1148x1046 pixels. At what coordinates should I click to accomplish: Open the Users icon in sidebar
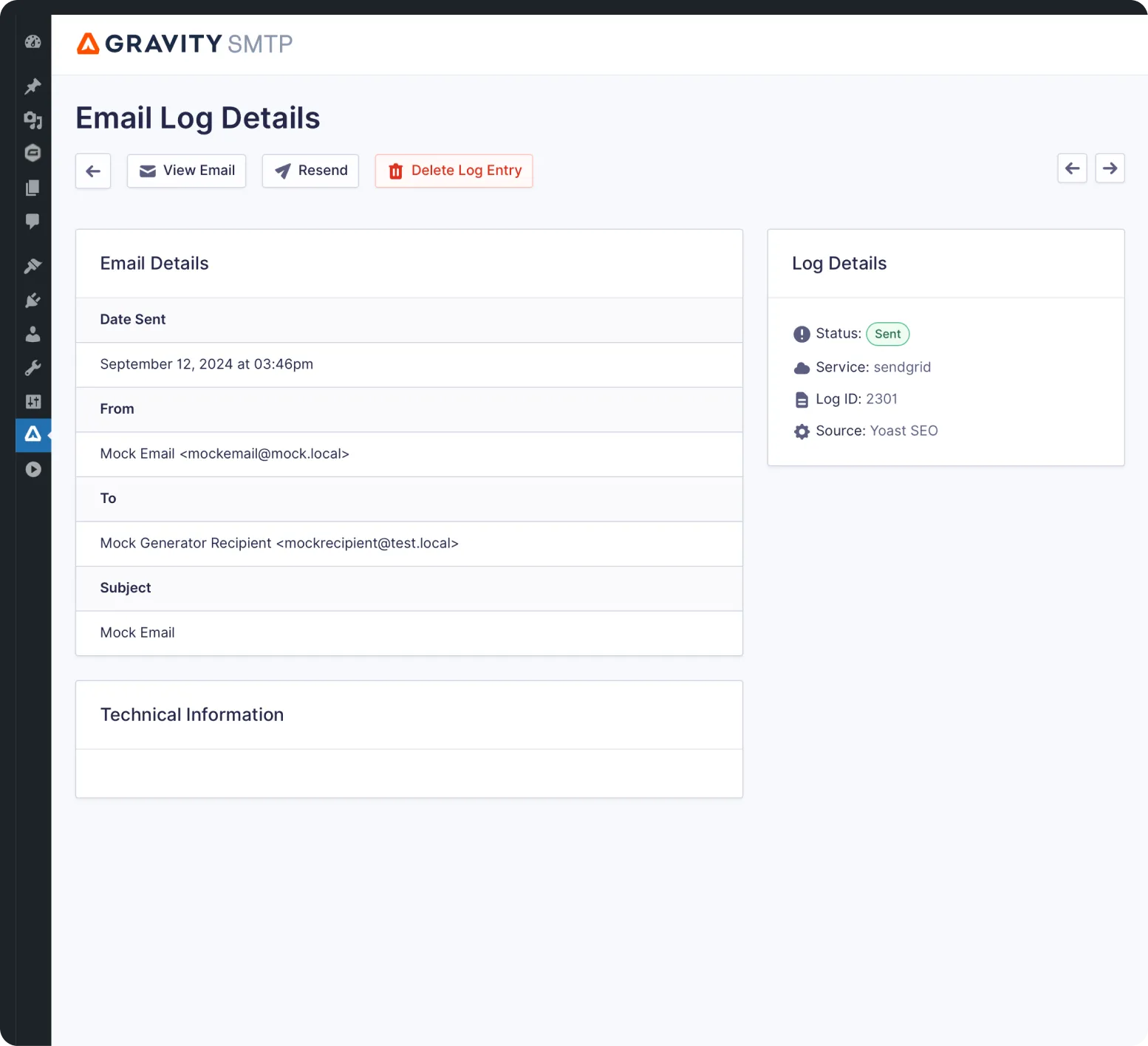33,334
